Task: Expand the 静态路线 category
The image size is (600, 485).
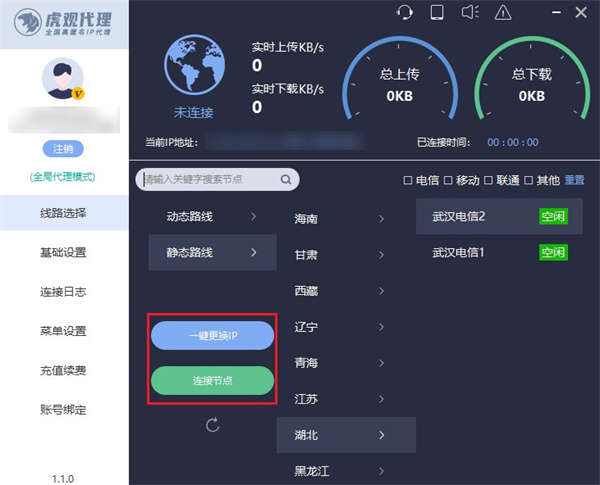Action: 212,252
